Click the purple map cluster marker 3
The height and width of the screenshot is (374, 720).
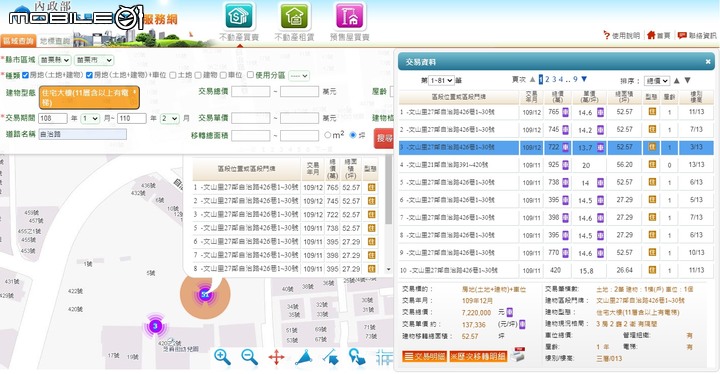click(155, 326)
